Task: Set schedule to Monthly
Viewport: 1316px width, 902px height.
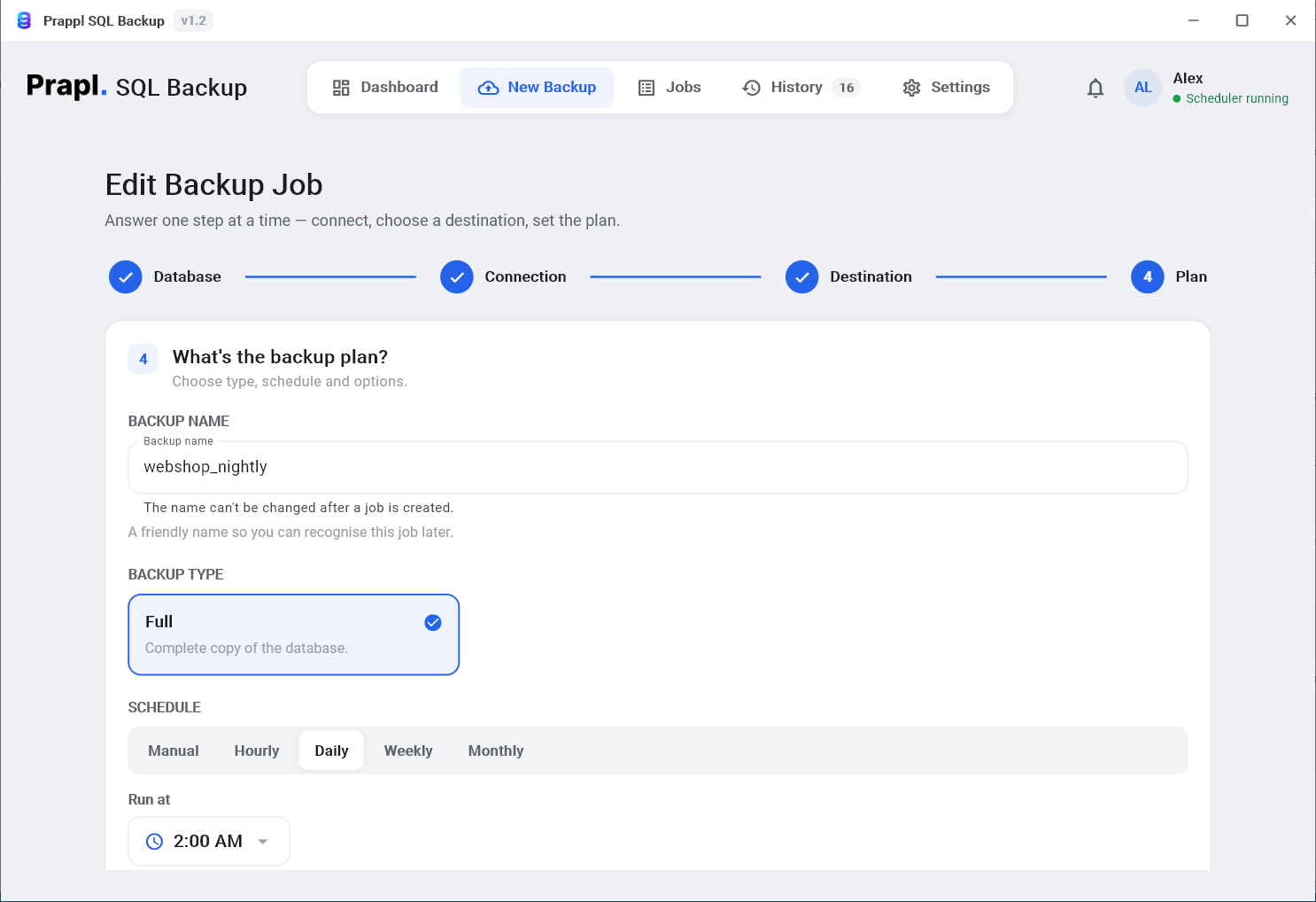Action: click(496, 750)
